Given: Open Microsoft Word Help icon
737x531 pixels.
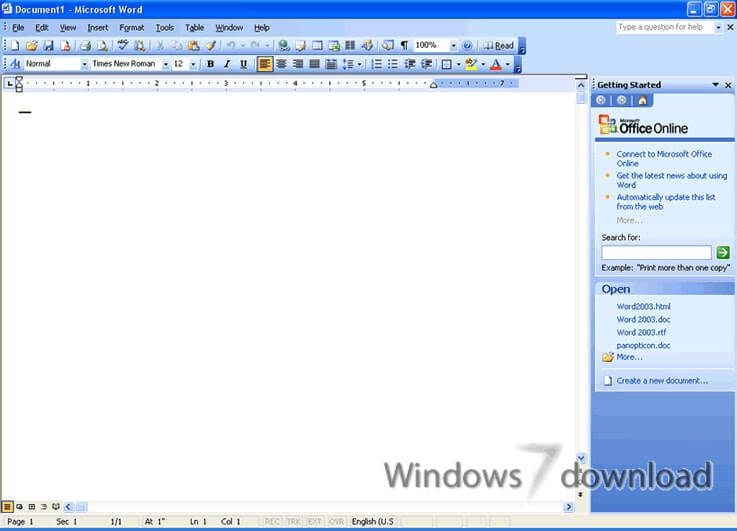Looking at the screenshot, I should tap(467, 46).
